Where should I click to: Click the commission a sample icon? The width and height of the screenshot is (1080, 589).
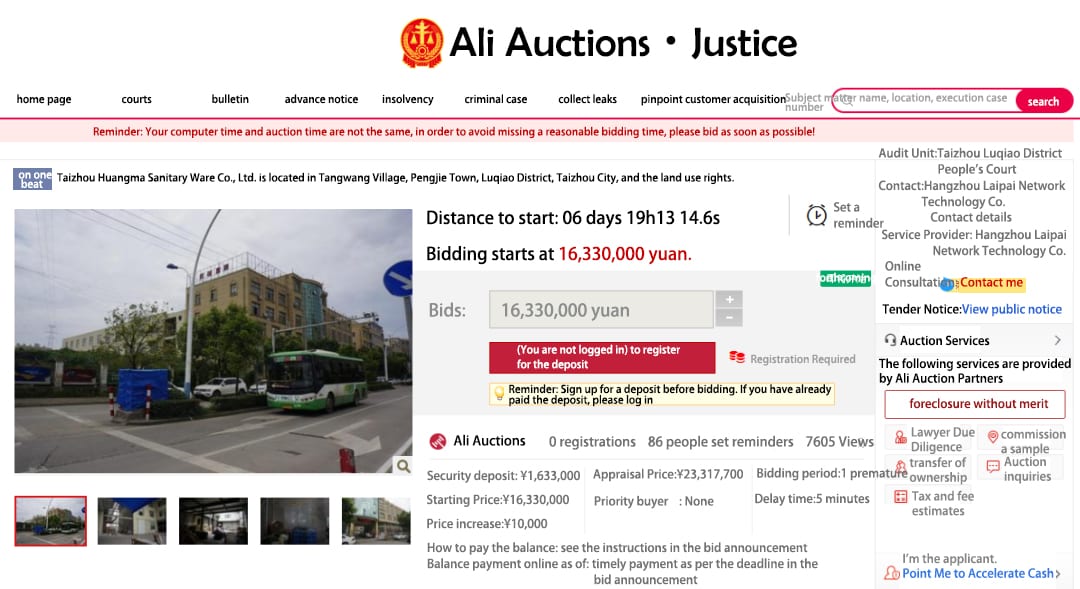pos(993,437)
